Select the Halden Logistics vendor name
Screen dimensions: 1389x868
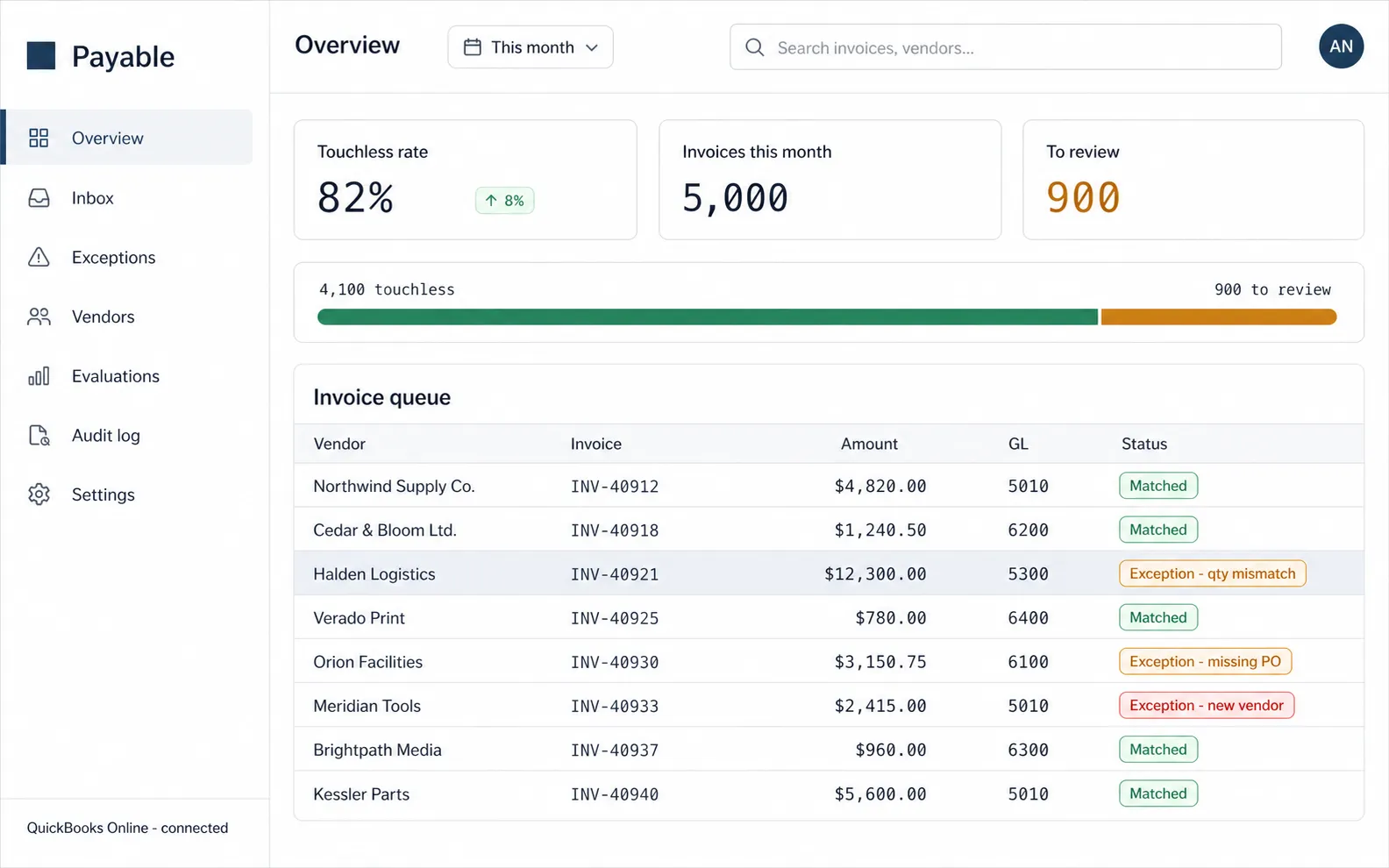(x=374, y=573)
